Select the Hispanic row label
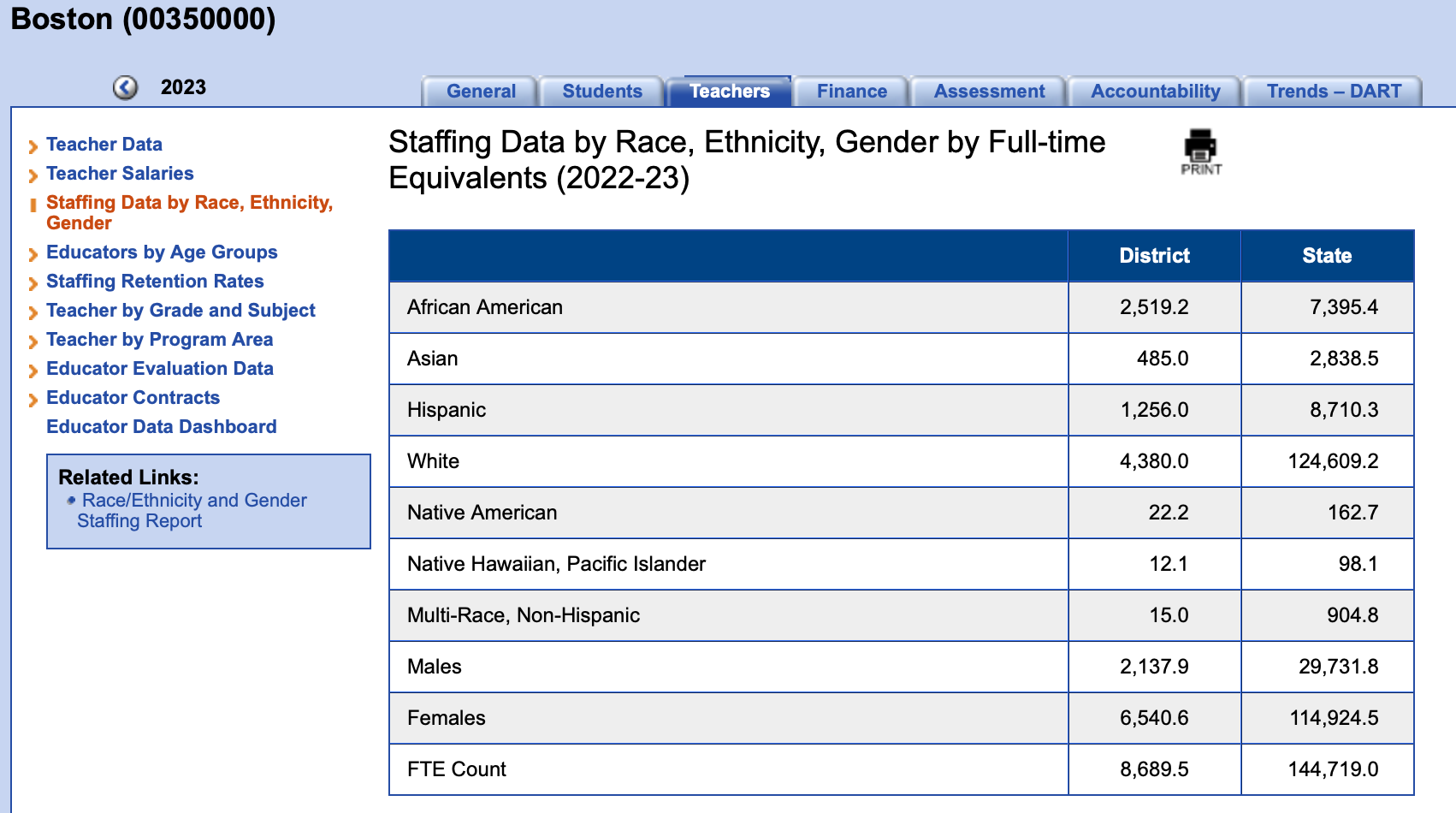Image resolution: width=1456 pixels, height=813 pixels. coord(447,410)
